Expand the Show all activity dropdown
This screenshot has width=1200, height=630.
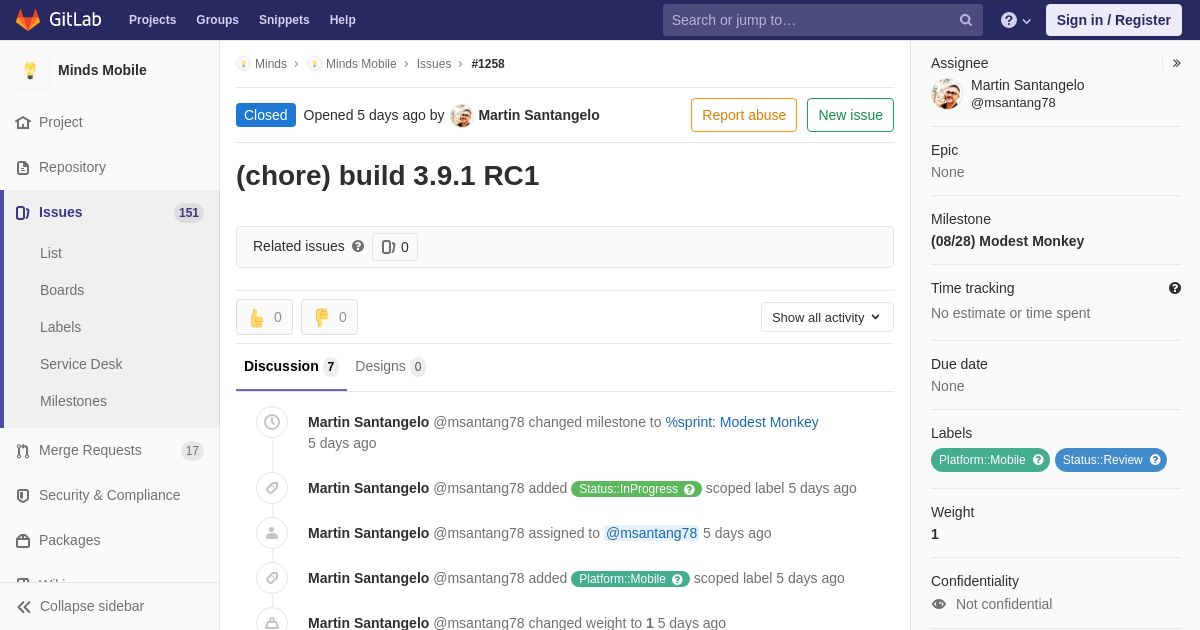click(x=827, y=317)
